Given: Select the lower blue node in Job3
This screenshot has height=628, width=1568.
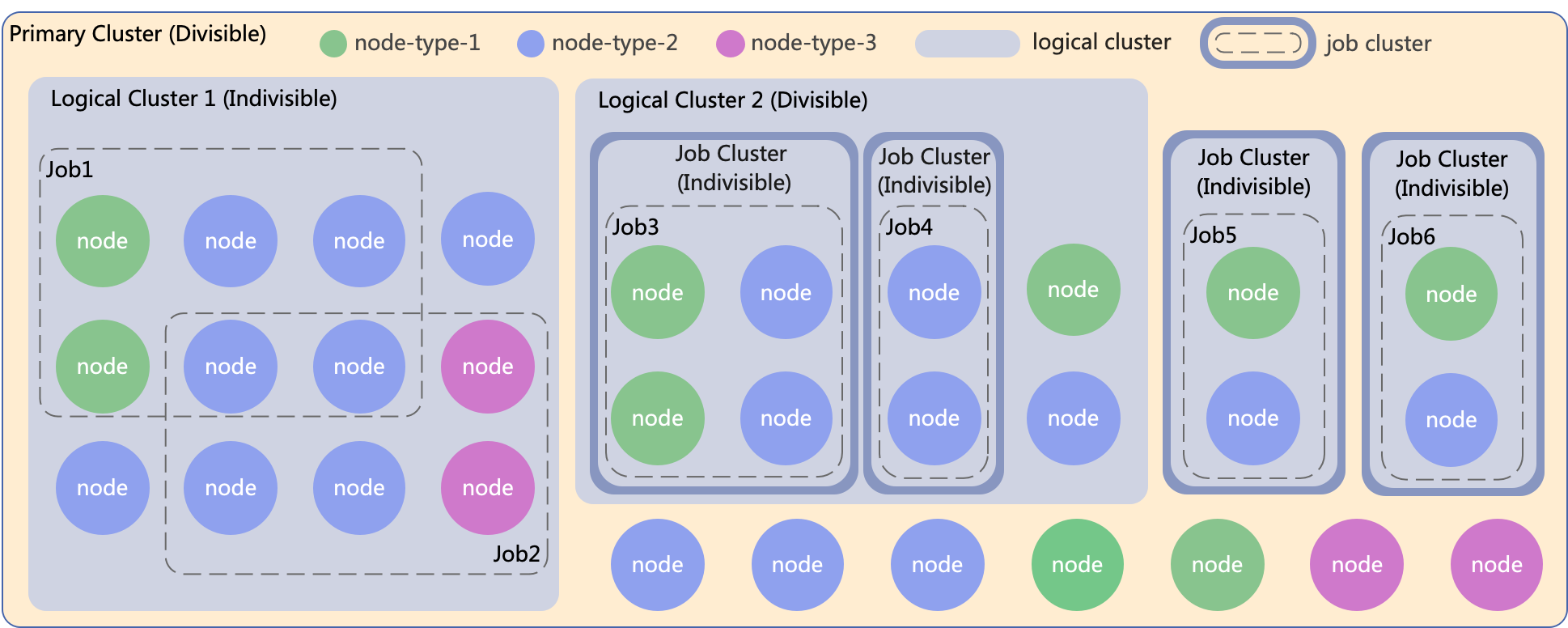Looking at the screenshot, I should [786, 418].
